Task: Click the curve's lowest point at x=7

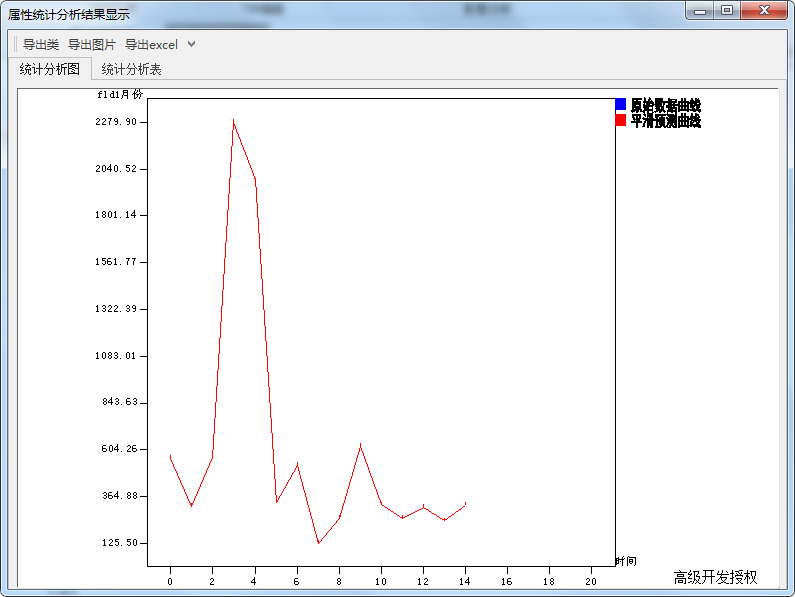Action: point(318,542)
